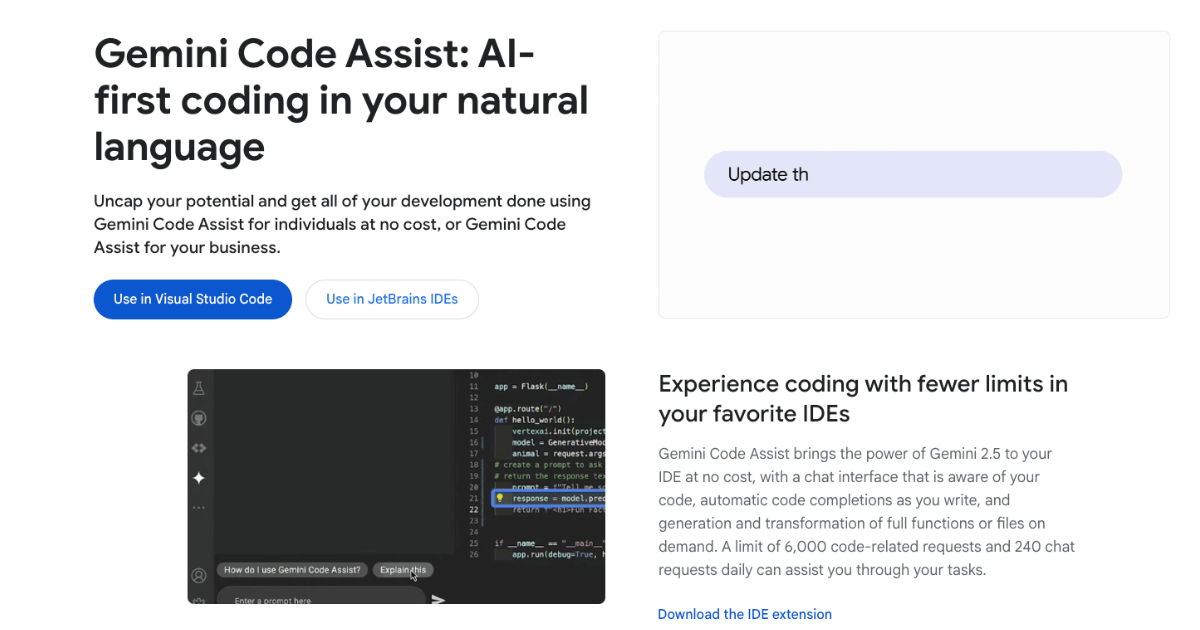The image size is (1200, 630).
Task: Open the Gemini sparkle icon in sidebar
Action: [199, 478]
